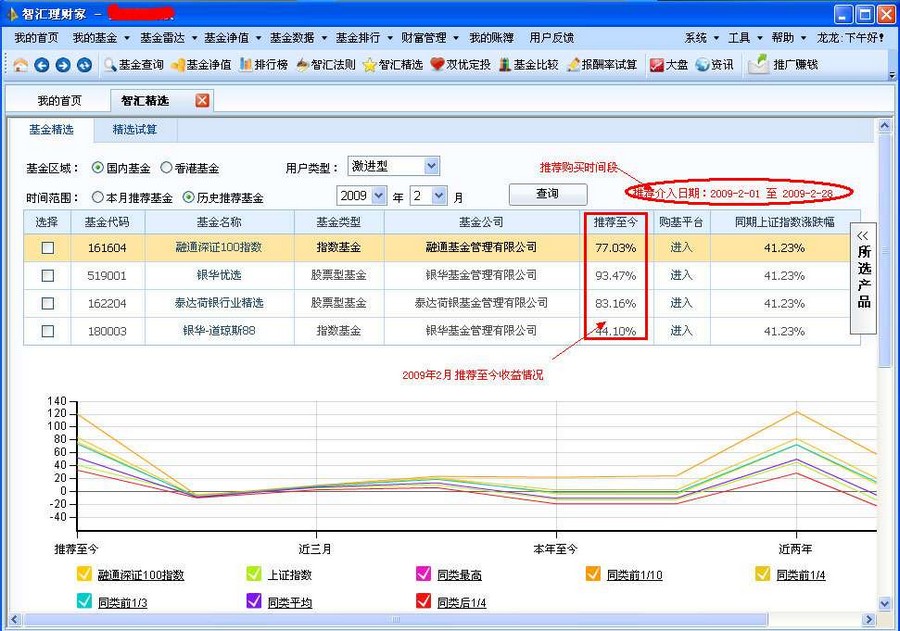Click the 同期上证指数涨跌幅 column header

[x=785, y=222]
